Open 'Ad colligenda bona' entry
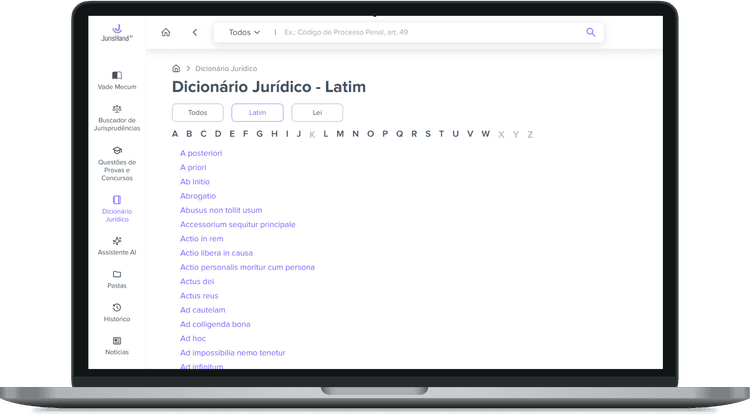The image size is (750, 416). [x=215, y=324]
